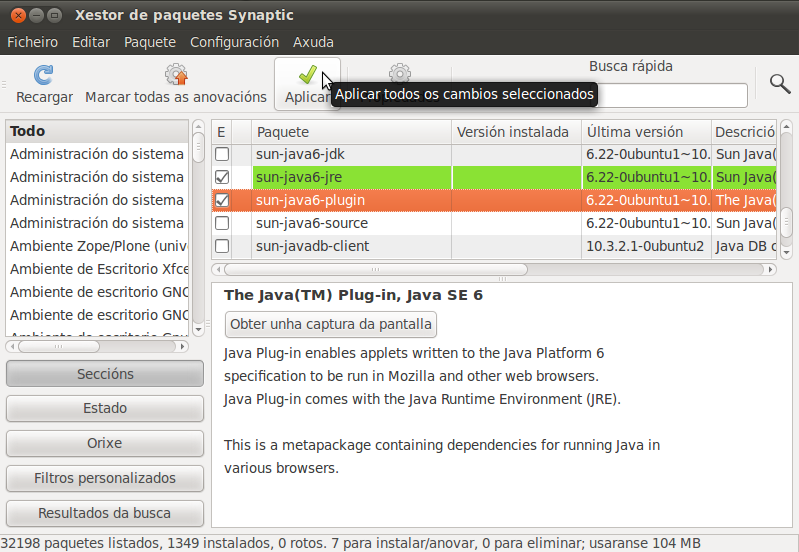
Task: Click the Busca rápida input field
Action: click(x=672, y=95)
